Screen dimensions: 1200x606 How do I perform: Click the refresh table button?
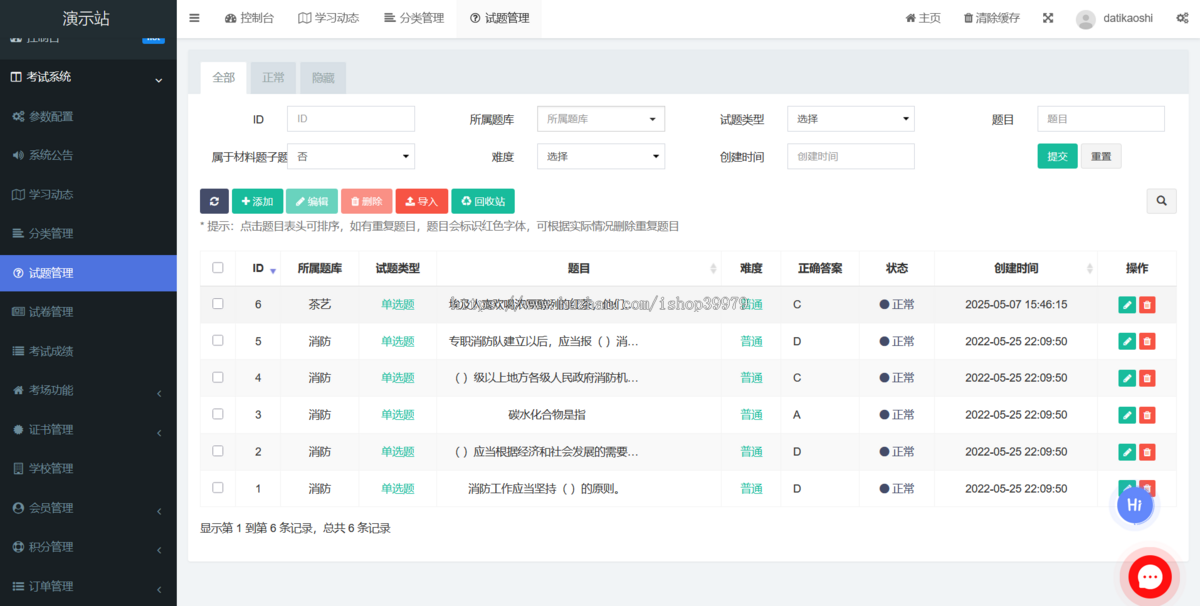point(214,201)
